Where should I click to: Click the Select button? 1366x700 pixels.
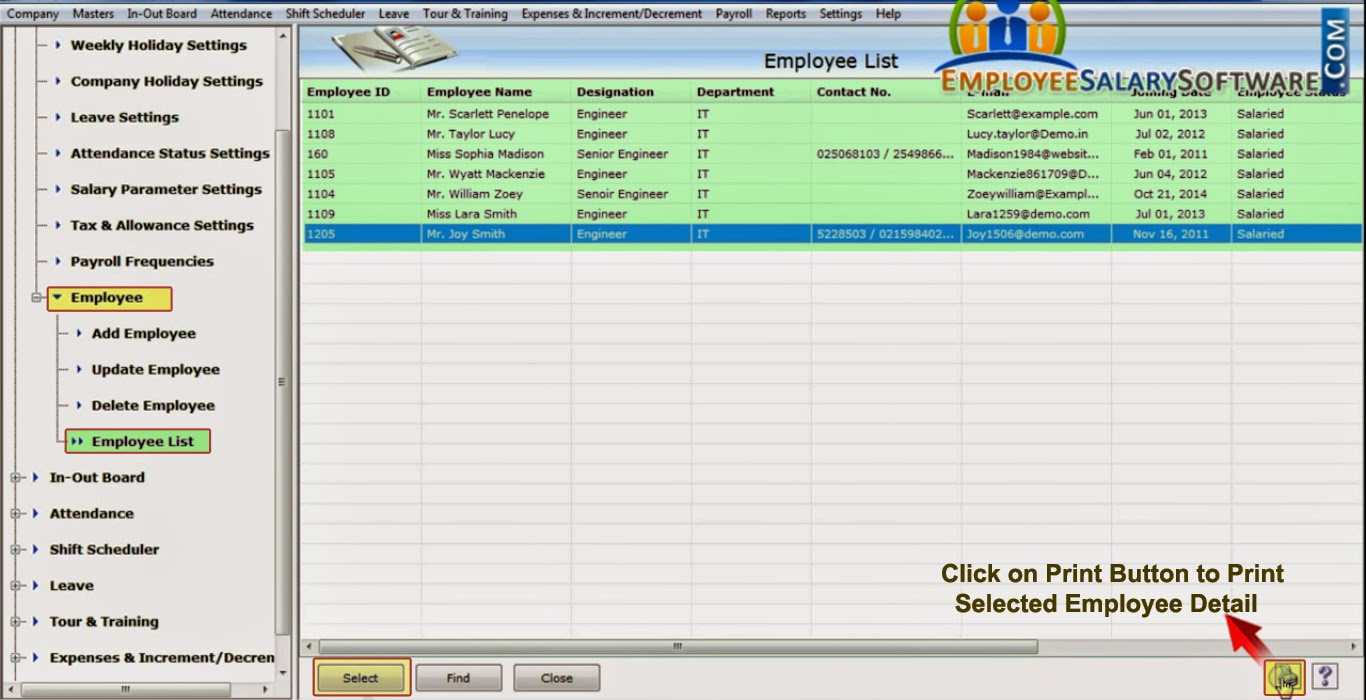coord(360,677)
